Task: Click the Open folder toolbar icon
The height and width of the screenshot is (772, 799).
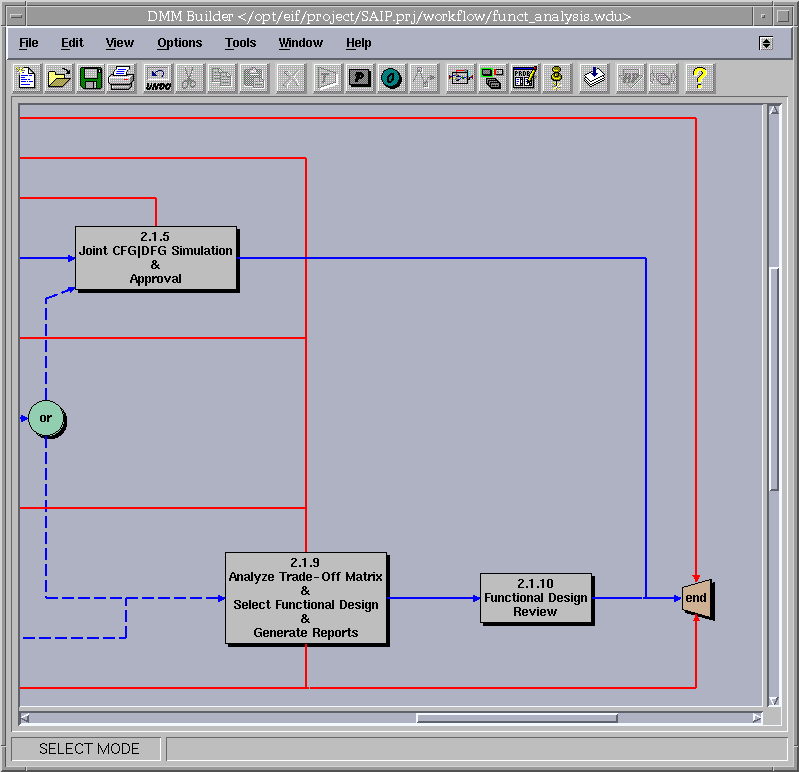Action: click(x=59, y=78)
